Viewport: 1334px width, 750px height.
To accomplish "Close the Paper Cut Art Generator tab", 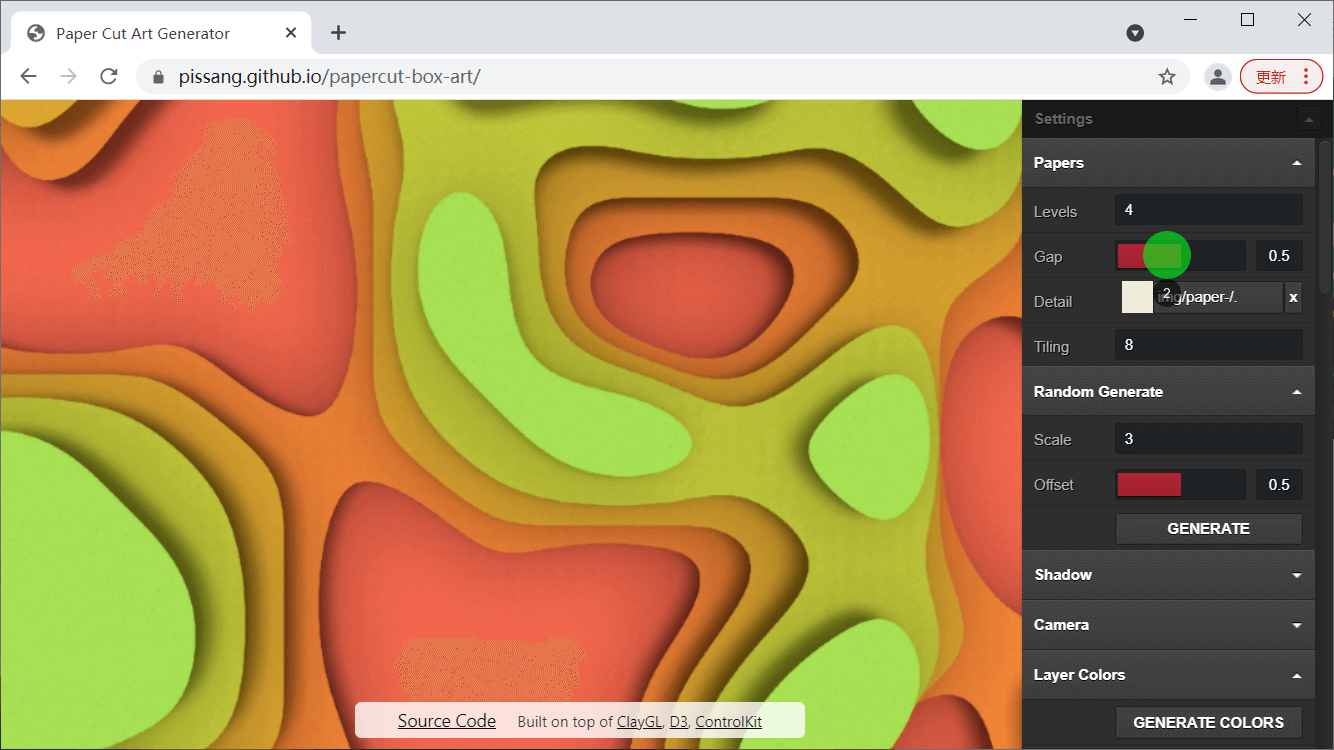I will [x=291, y=33].
